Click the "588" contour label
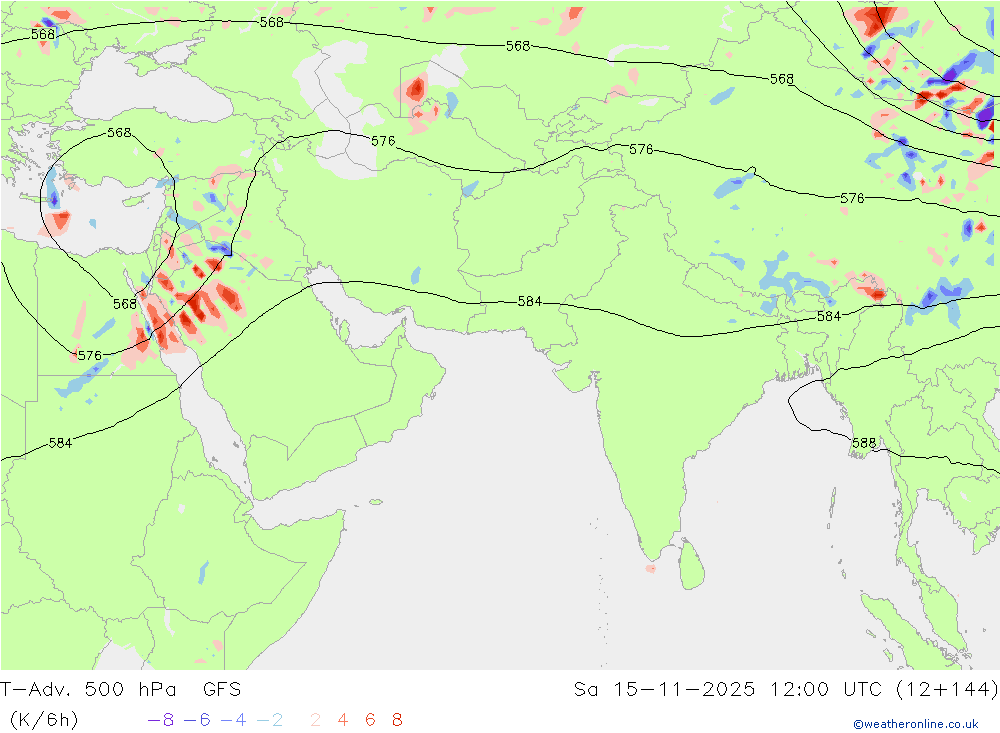The height and width of the screenshot is (733, 1000). click(864, 443)
